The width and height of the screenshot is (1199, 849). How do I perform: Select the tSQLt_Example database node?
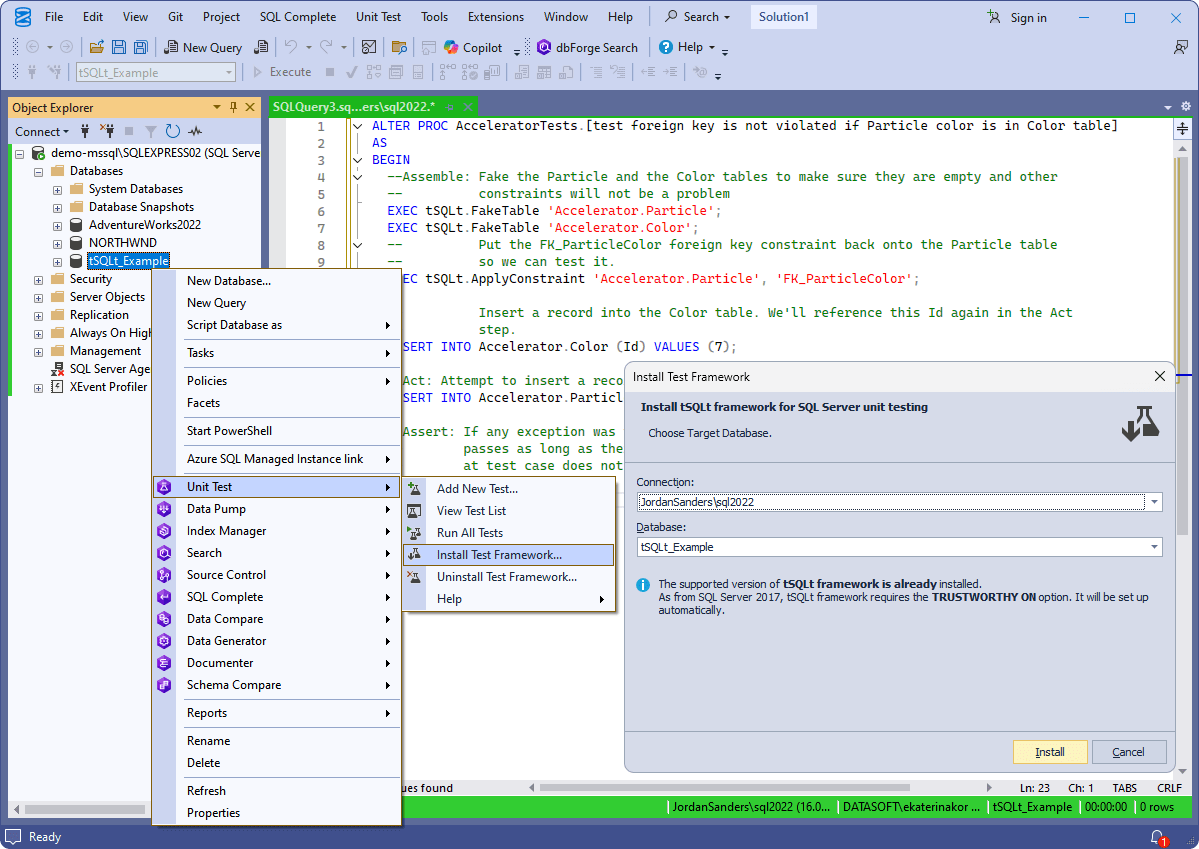coord(128,262)
